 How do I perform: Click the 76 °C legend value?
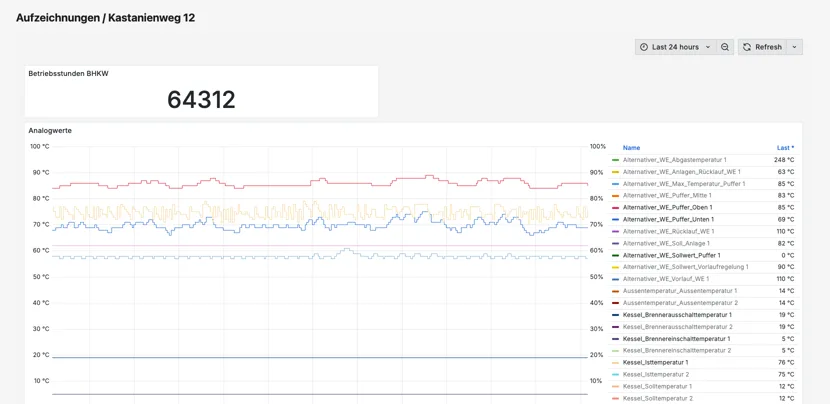786,362
